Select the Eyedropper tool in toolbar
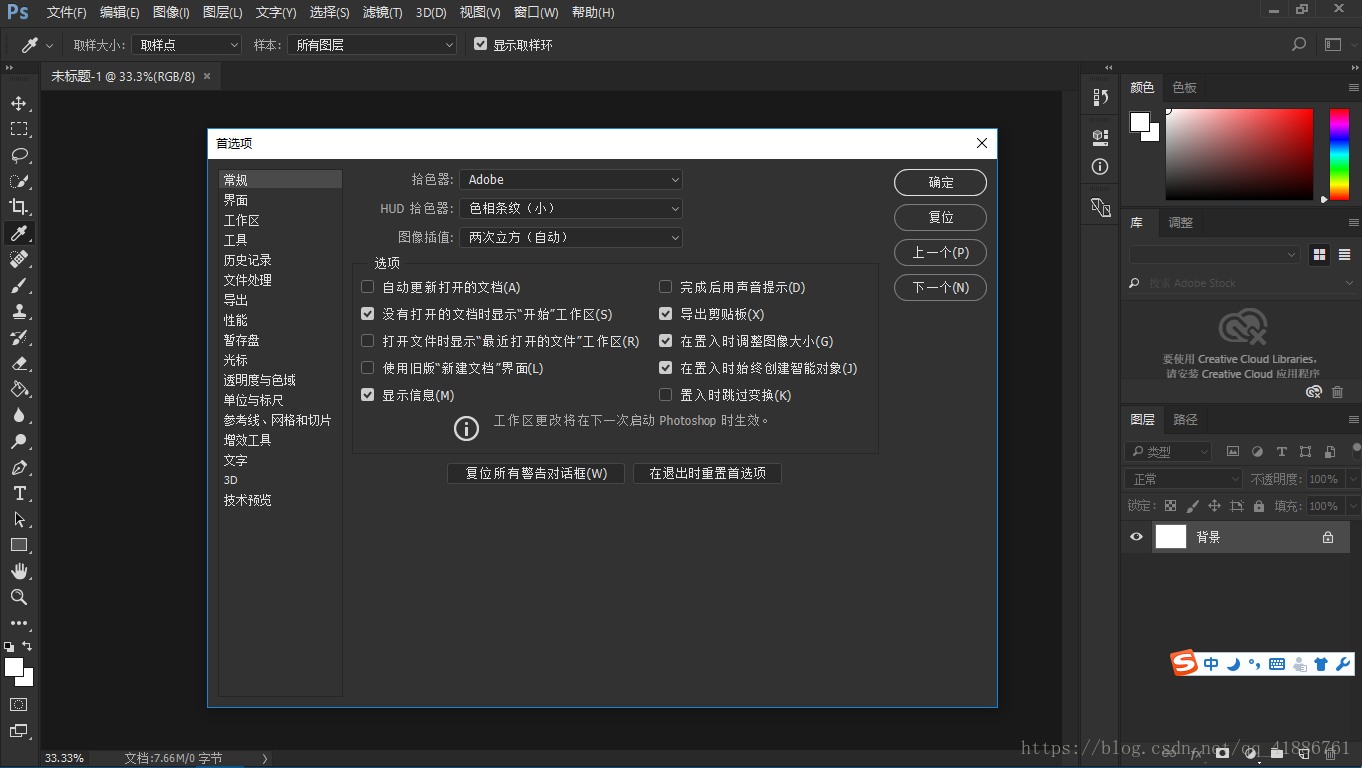This screenshot has width=1362, height=768. 19,233
